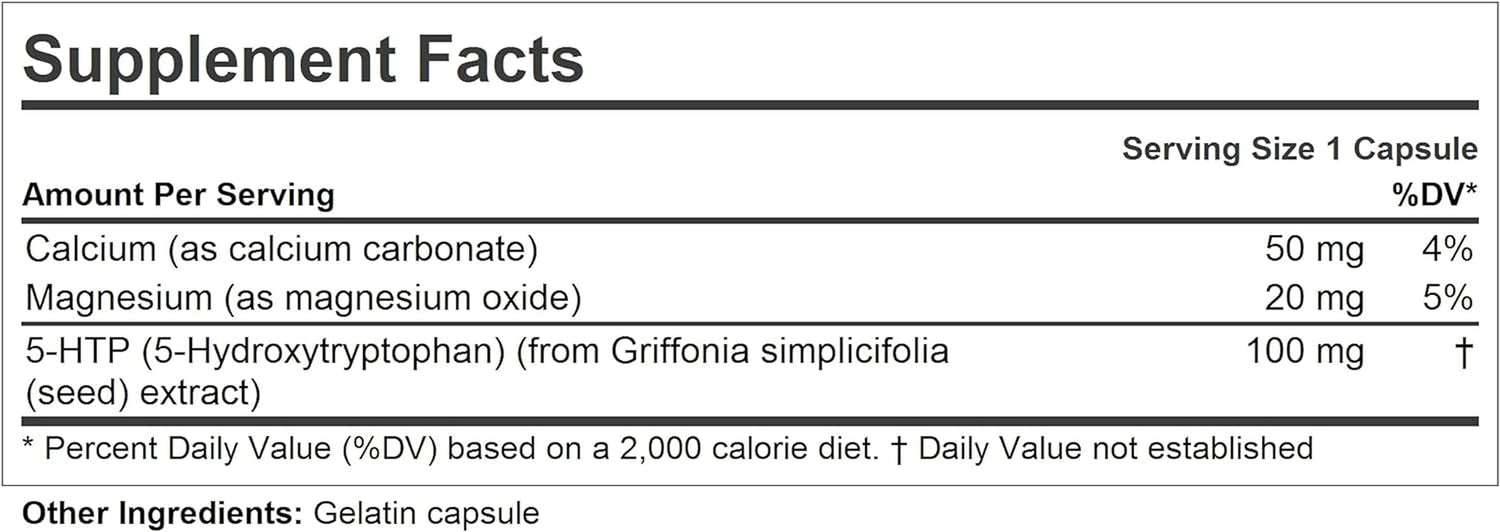Click the 100 mg 5-HTP amount
The width and height of the screenshot is (1500, 532).
(1305, 352)
